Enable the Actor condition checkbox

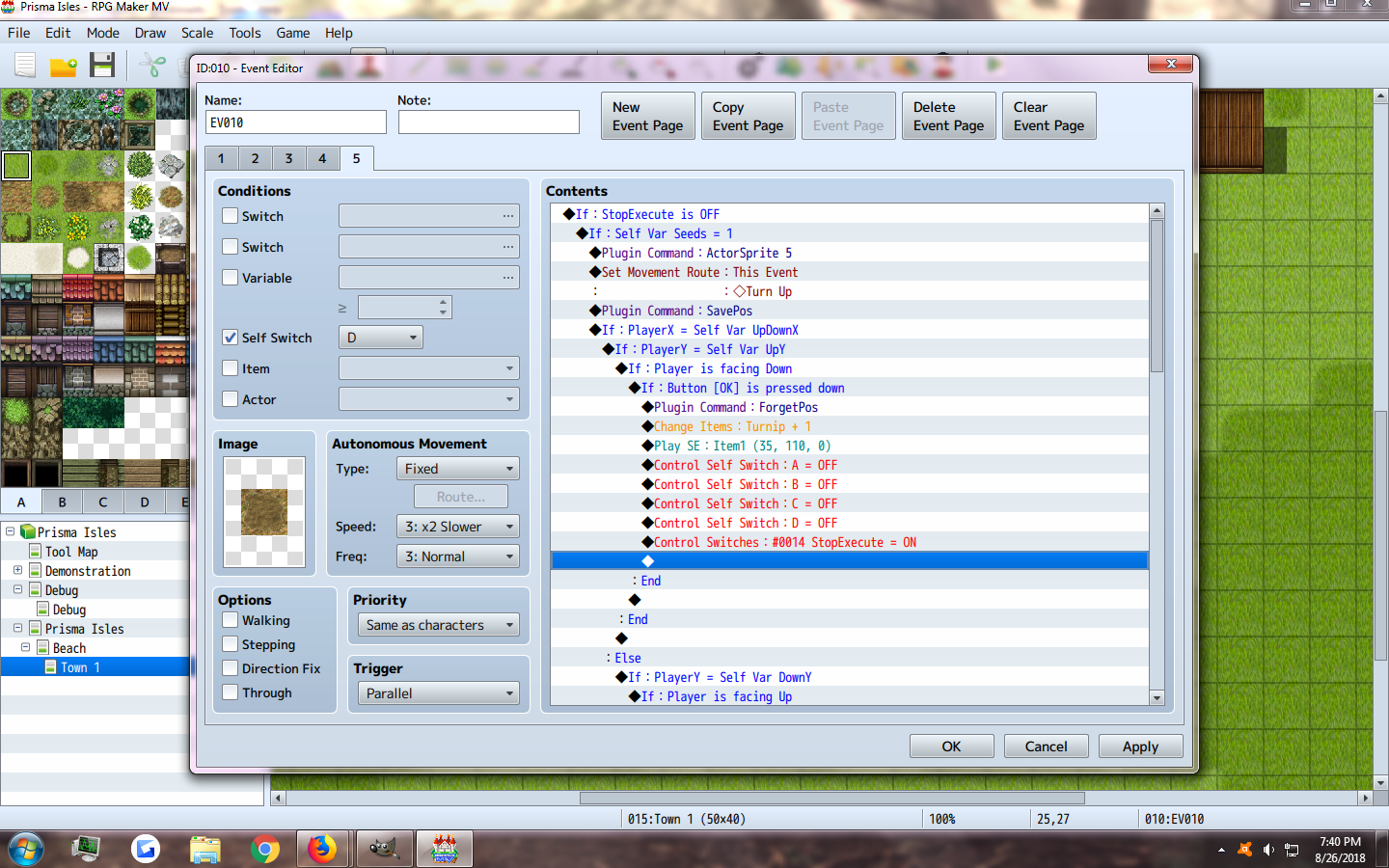pyautogui.click(x=230, y=399)
